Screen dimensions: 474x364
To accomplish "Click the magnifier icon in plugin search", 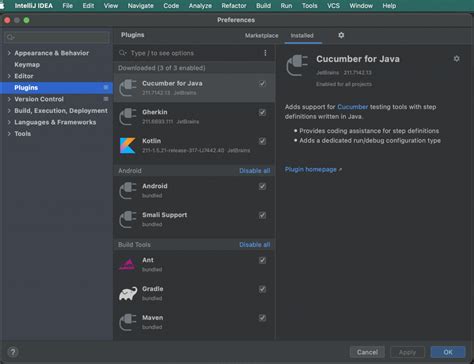I will click(x=123, y=53).
